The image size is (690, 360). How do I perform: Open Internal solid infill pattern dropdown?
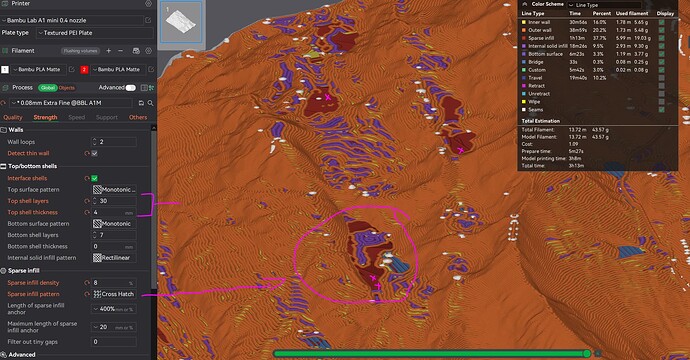[x=114, y=258]
